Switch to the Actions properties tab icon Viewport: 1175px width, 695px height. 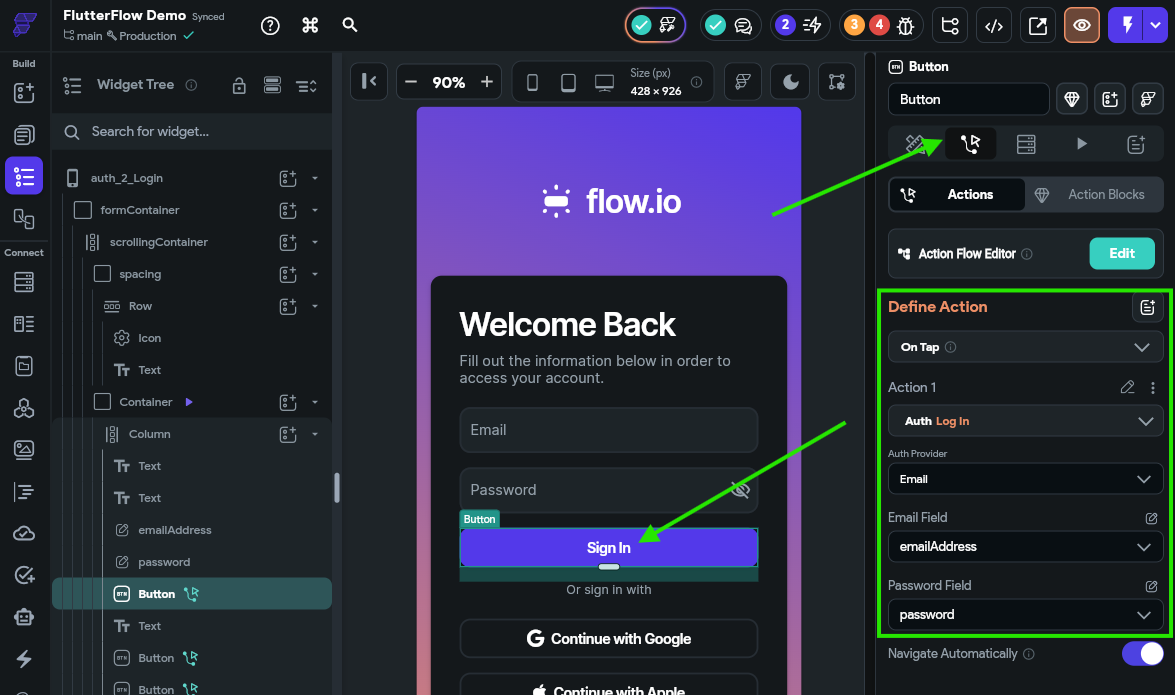pos(970,144)
